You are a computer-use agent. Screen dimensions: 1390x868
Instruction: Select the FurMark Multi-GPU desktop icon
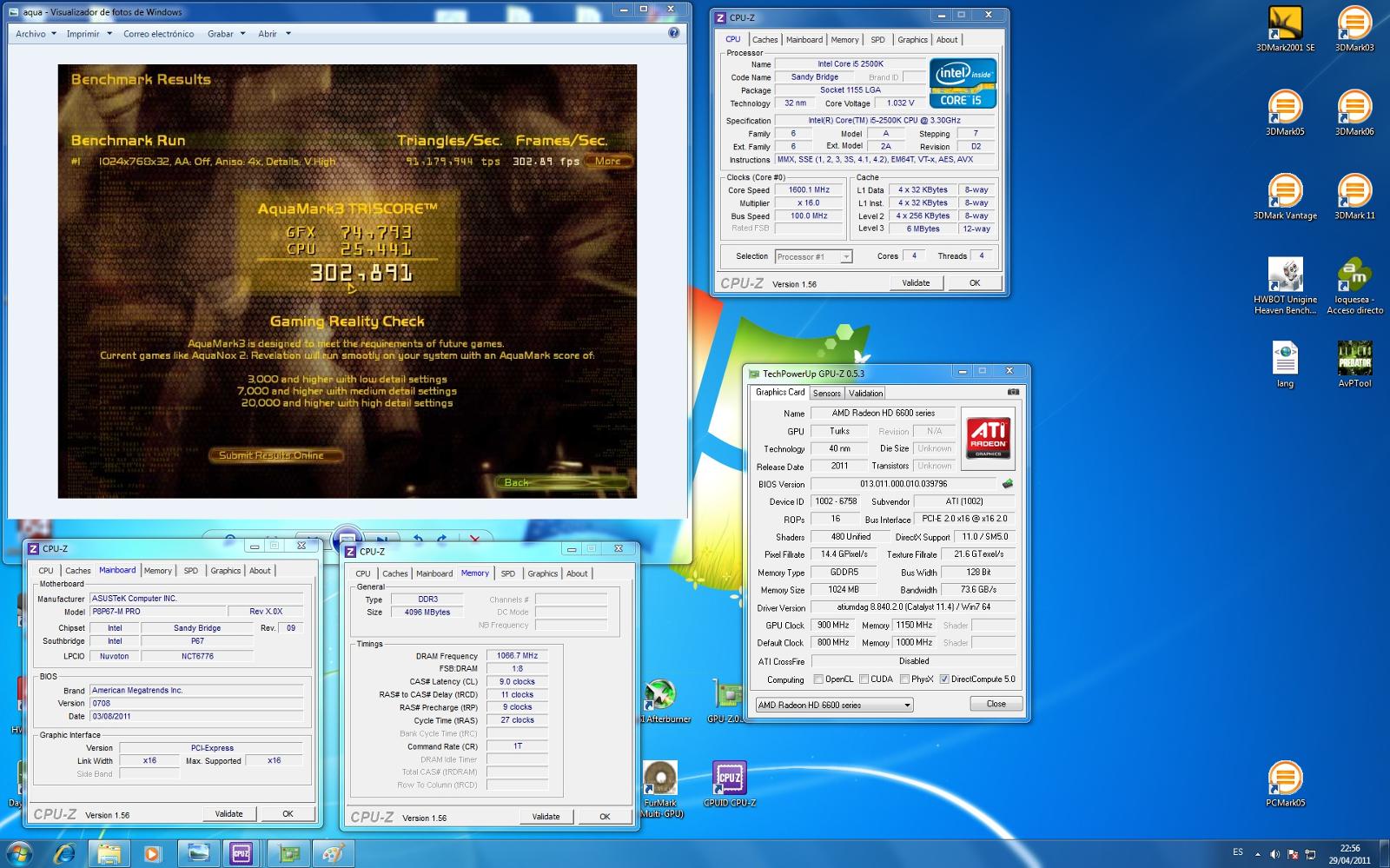click(661, 789)
